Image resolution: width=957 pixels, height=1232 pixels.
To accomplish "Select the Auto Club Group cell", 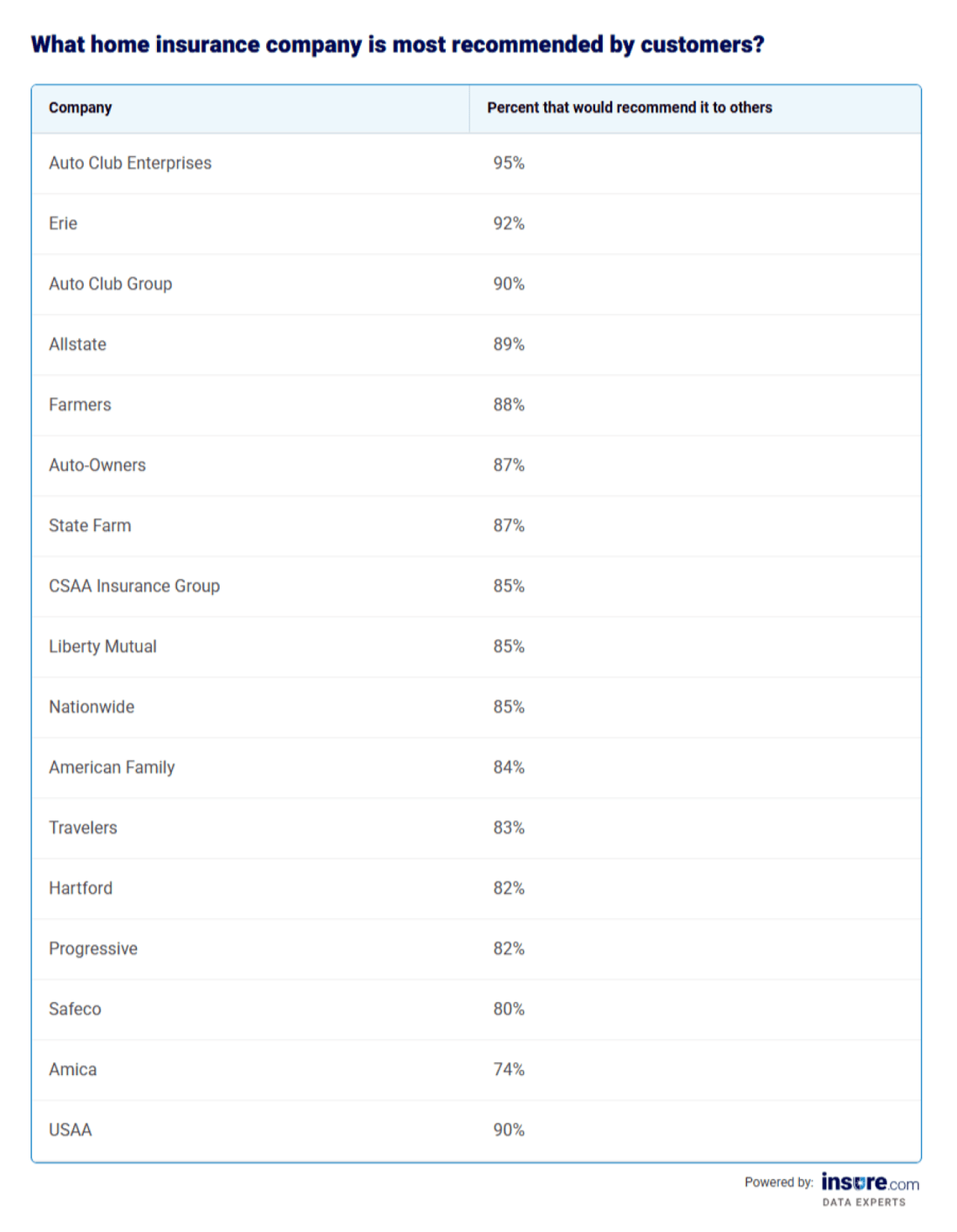I will (110, 284).
